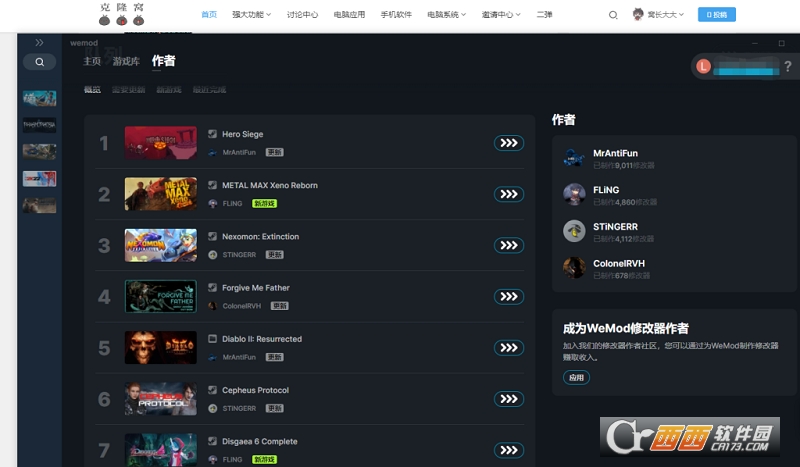Click the Disgaea 6 Complete arrow button
The image size is (800, 467).
click(509, 450)
